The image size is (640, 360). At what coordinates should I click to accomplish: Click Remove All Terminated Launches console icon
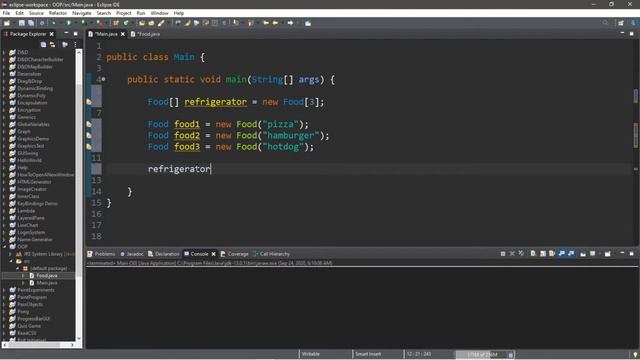click(x=521, y=253)
